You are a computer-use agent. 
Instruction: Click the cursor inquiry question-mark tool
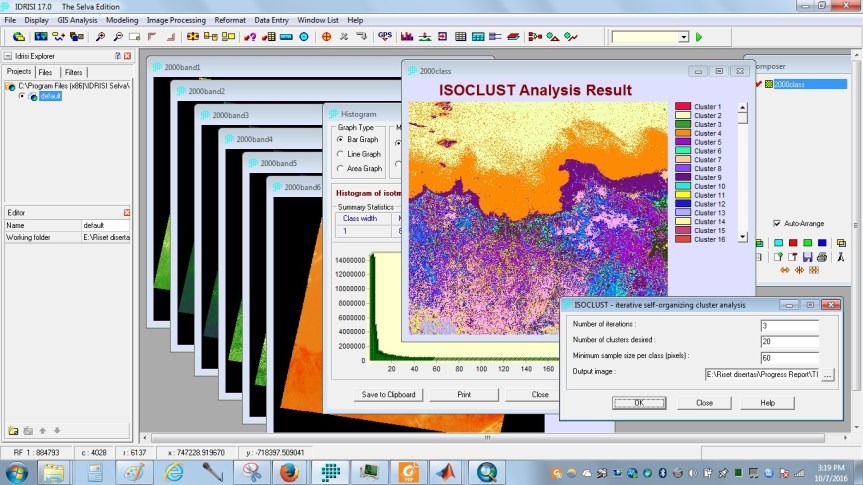[250, 37]
